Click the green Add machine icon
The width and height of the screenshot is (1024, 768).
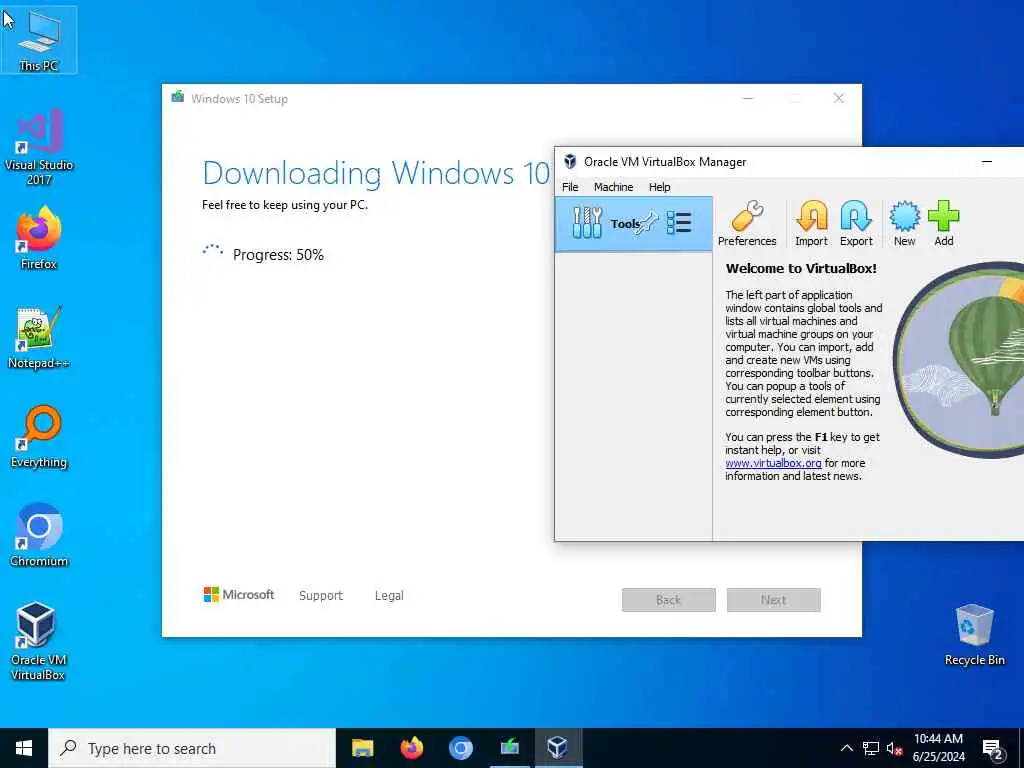[x=944, y=224]
